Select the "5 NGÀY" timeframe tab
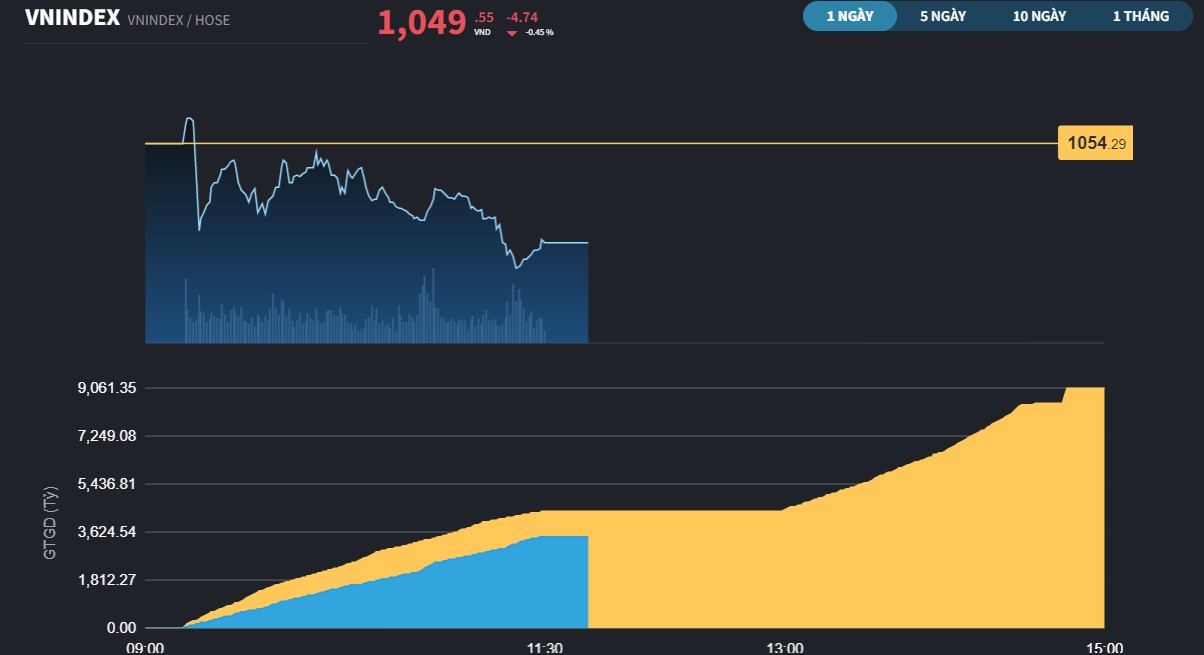This screenshot has width=1204, height=655. pyautogui.click(x=941, y=16)
